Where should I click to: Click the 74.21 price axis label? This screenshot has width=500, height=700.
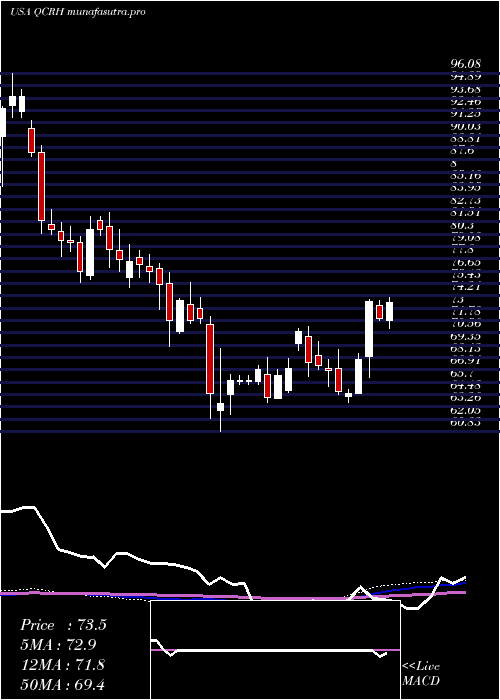coord(466,288)
